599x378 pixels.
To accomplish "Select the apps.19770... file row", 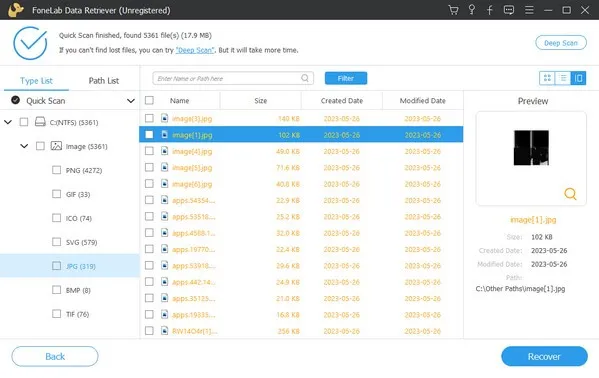I will click(x=301, y=249).
